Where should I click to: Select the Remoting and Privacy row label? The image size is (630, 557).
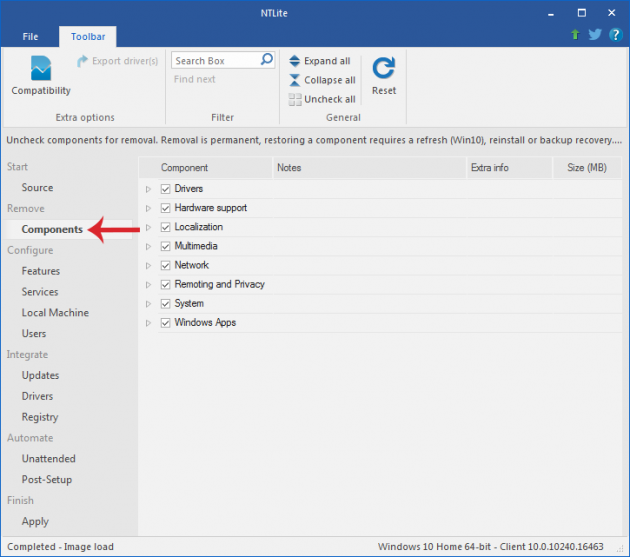[x=219, y=285]
